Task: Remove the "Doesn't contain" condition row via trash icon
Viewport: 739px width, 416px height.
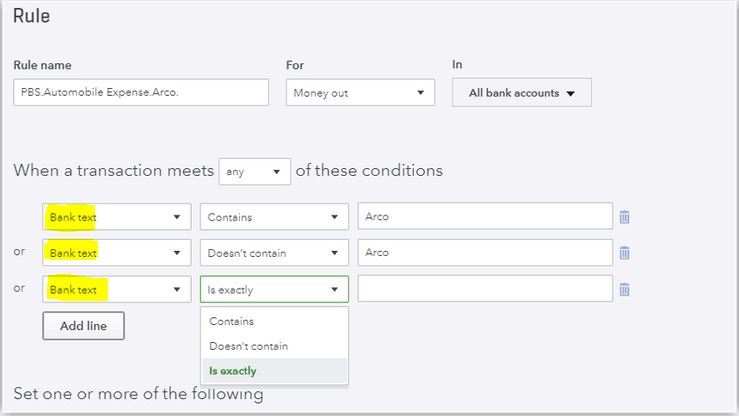Action: tap(624, 253)
